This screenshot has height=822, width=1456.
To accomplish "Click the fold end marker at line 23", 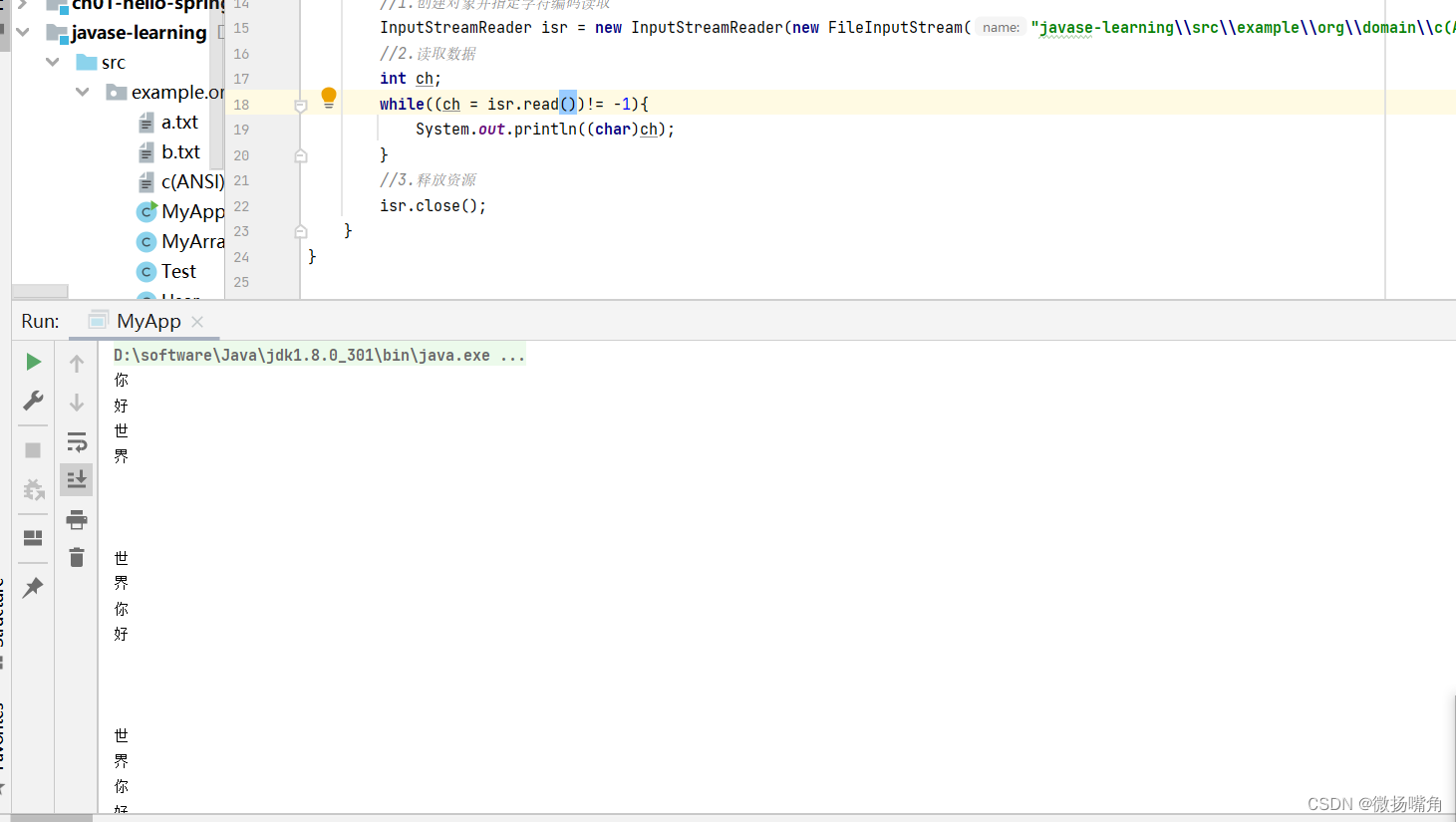I will pyautogui.click(x=300, y=231).
